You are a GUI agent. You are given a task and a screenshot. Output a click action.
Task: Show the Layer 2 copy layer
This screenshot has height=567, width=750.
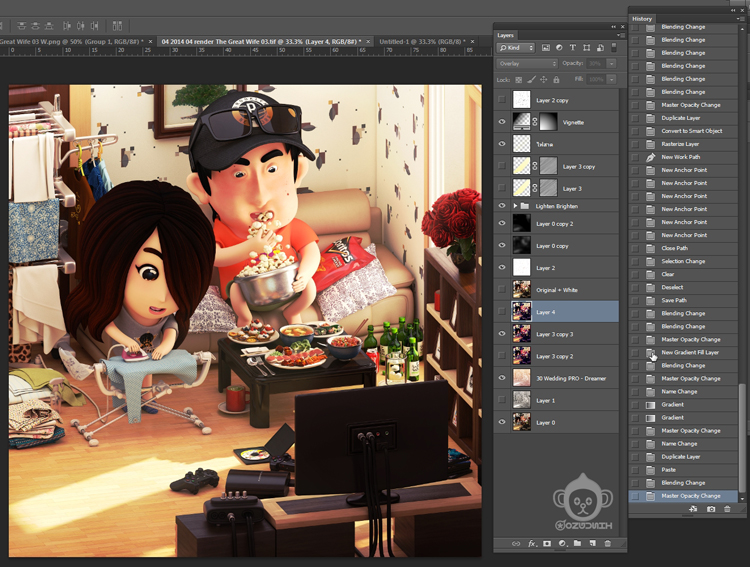click(502, 100)
